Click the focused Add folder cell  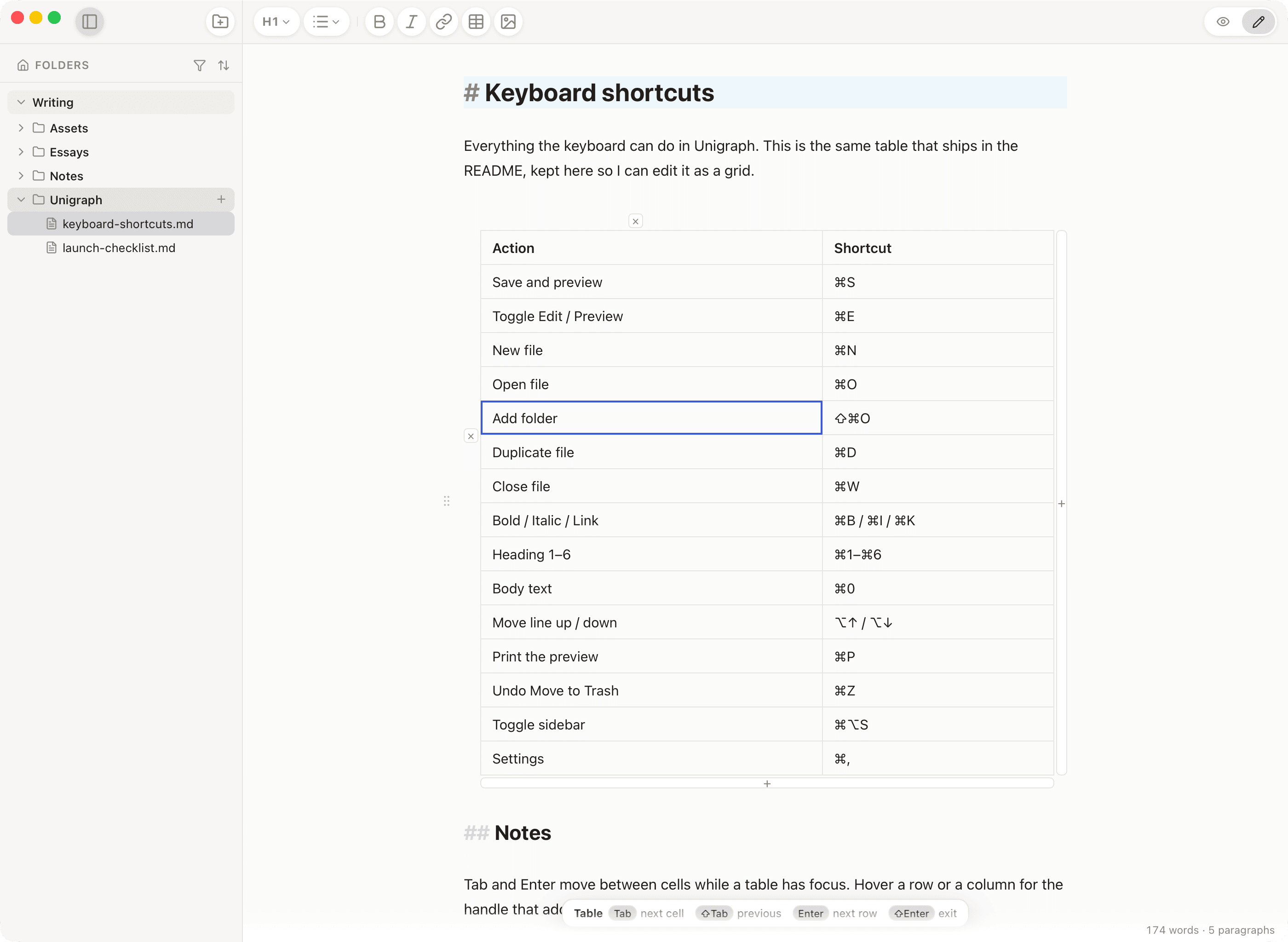[x=652, y=418]
